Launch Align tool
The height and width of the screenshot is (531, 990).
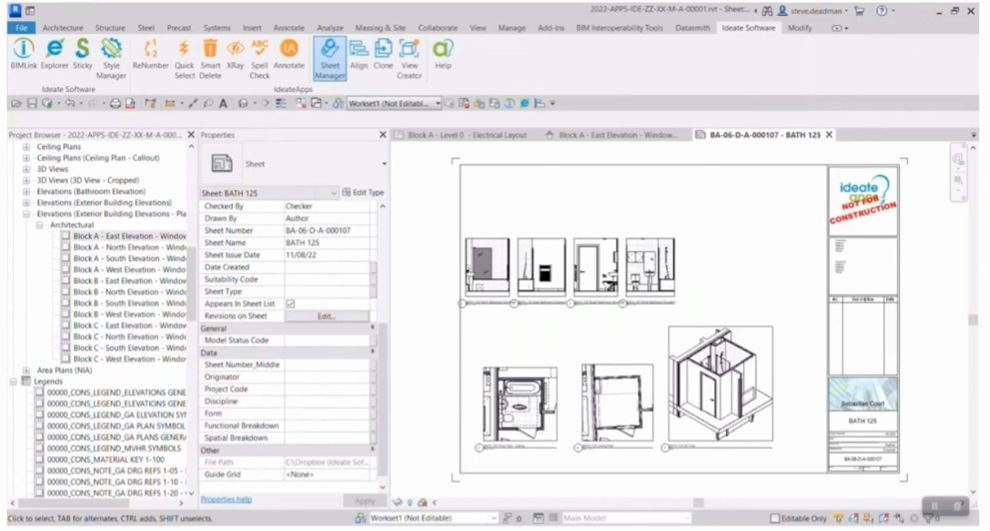359,54
